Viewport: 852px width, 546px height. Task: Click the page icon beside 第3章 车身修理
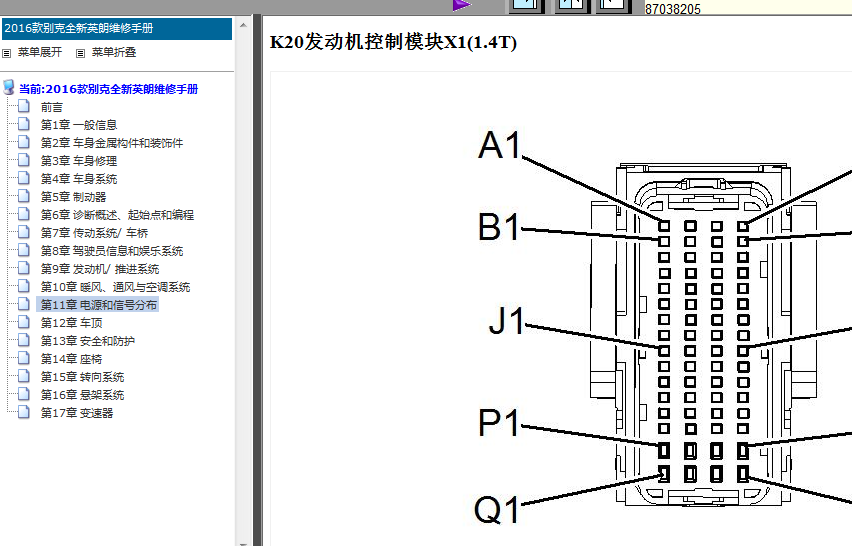(23, 160)
